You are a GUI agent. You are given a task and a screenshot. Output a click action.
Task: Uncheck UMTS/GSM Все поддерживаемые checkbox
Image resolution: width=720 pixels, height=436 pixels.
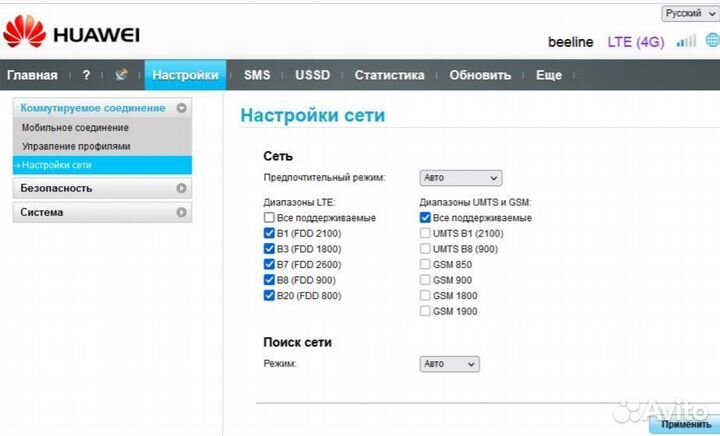(425, 218)
